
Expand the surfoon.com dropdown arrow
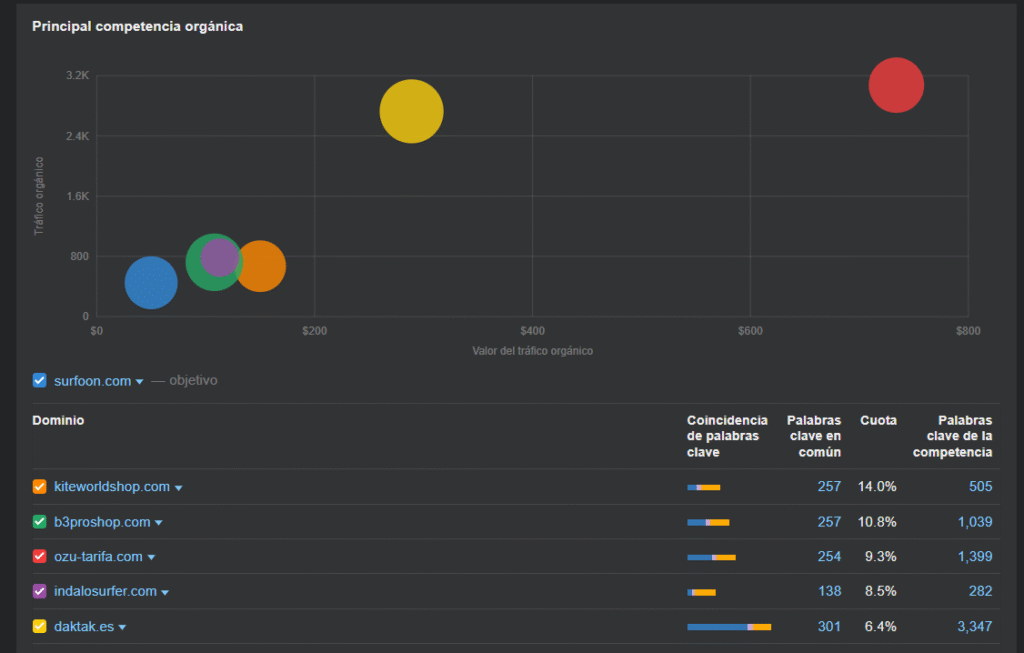[x=140, y=382]
